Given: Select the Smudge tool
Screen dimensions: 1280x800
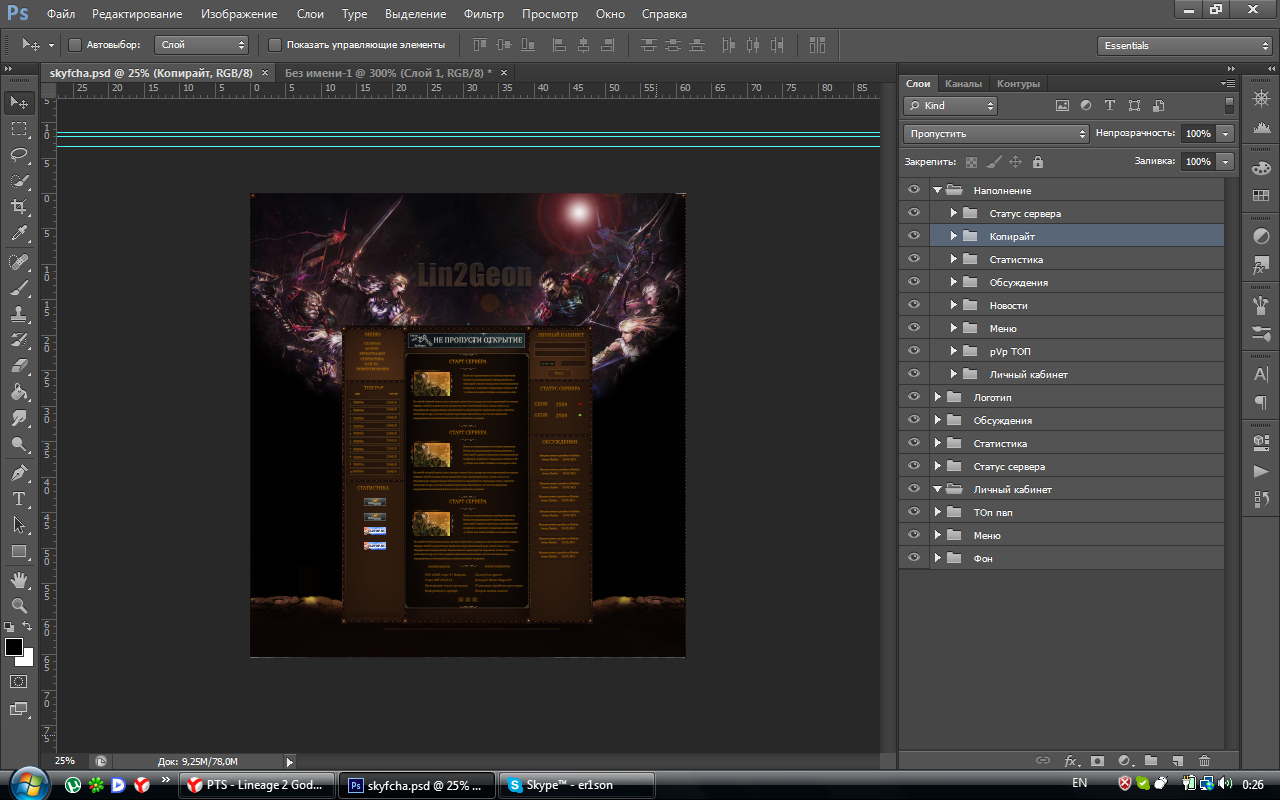Looking at the screenshot, I should point(19,418).
